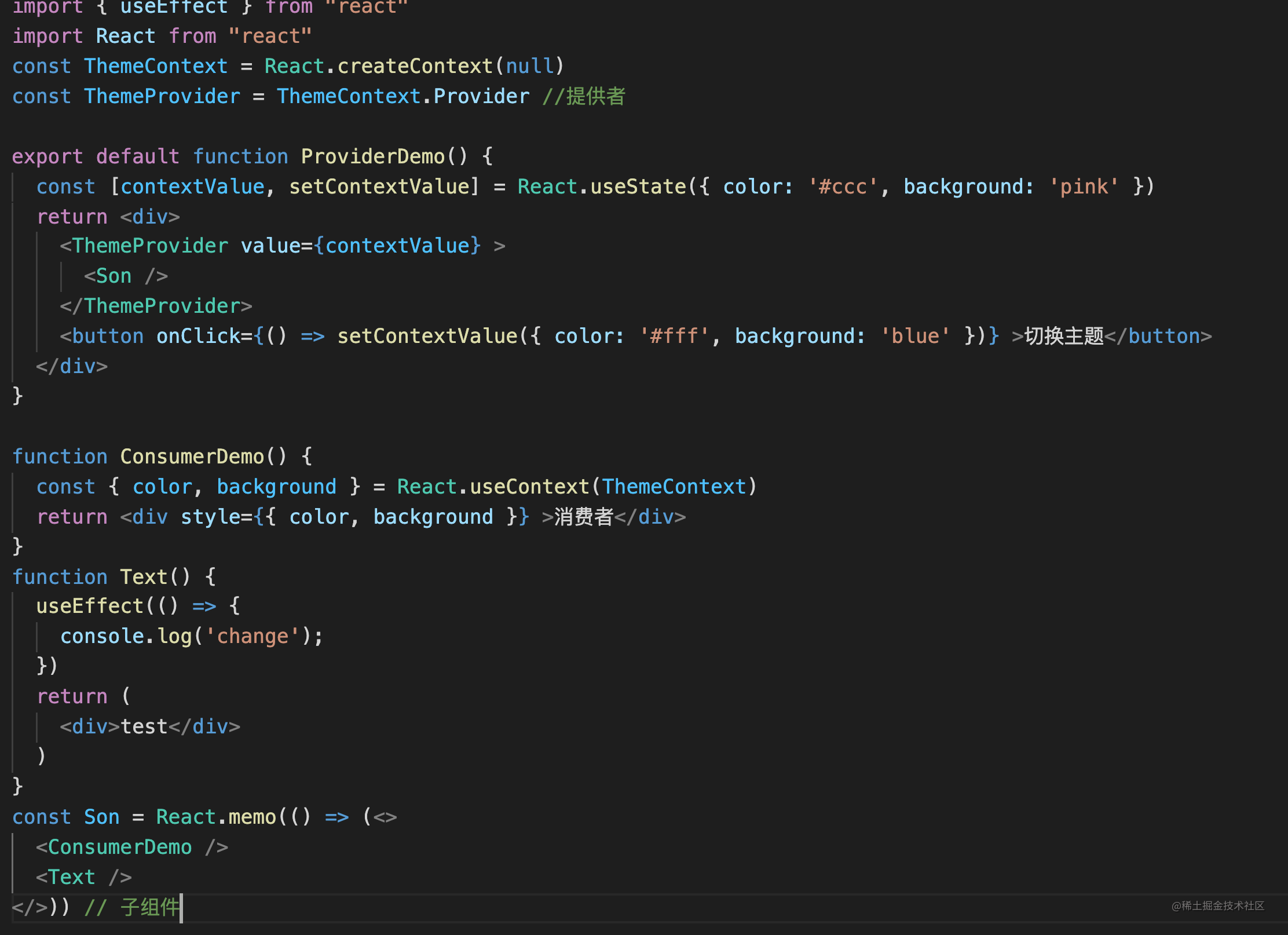Click the ProviderDemo function name
1288x935 pixels.
372,156
